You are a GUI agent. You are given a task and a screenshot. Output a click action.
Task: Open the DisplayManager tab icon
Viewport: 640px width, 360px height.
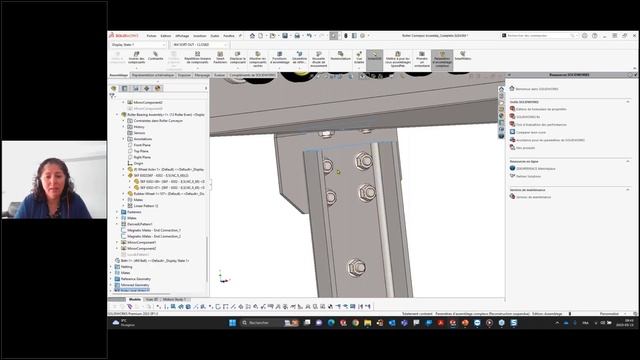158,88
